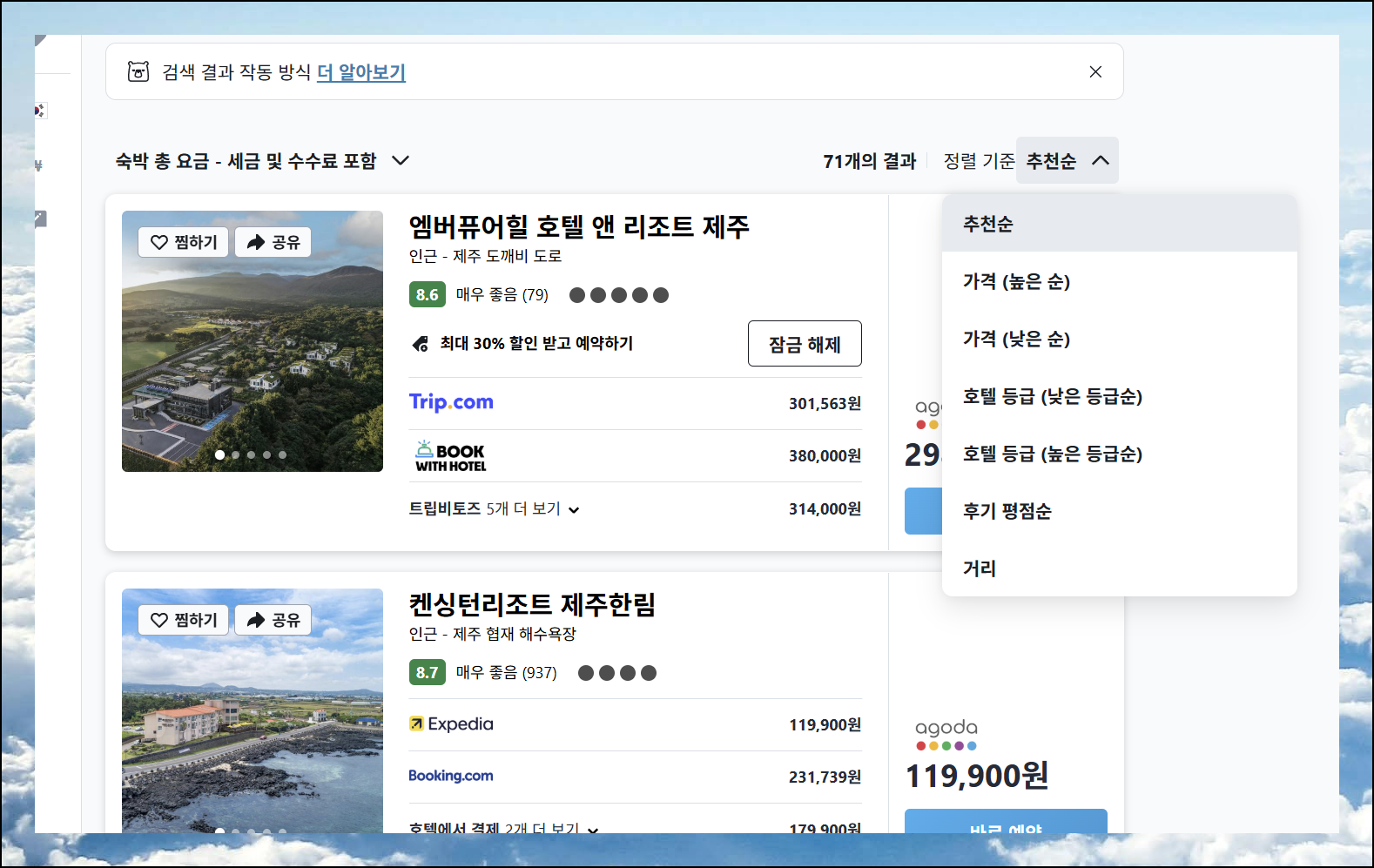Click the 정렬 기준 label
The width and height of the screenshot is (1374, 868).
(x=980, y=161)
